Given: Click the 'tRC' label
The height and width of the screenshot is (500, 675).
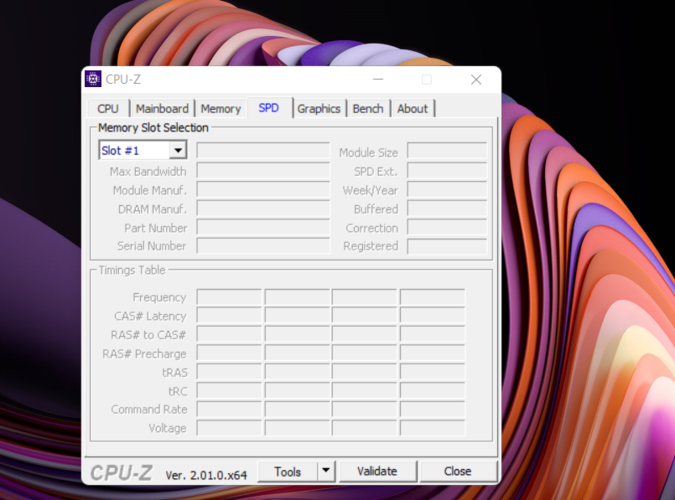Looking at the screenshot, I should click(178, 391).
